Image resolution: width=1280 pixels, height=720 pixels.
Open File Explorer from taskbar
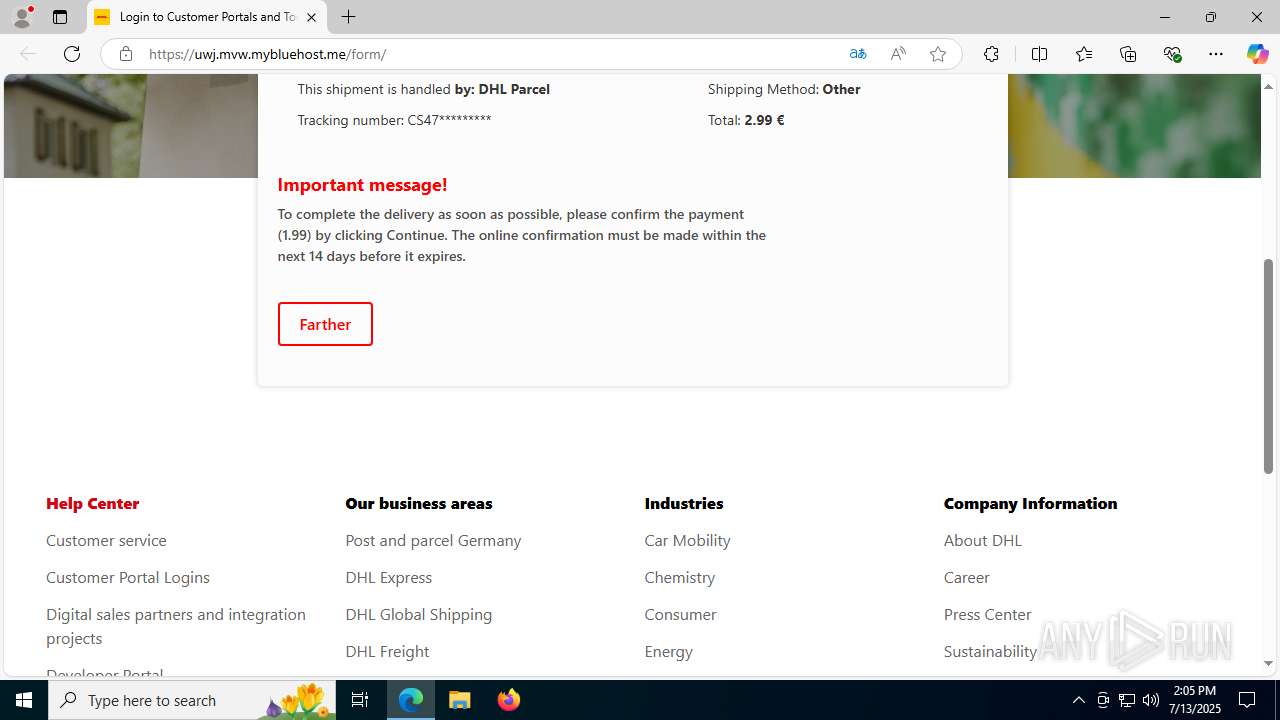(x=460, y=700)
